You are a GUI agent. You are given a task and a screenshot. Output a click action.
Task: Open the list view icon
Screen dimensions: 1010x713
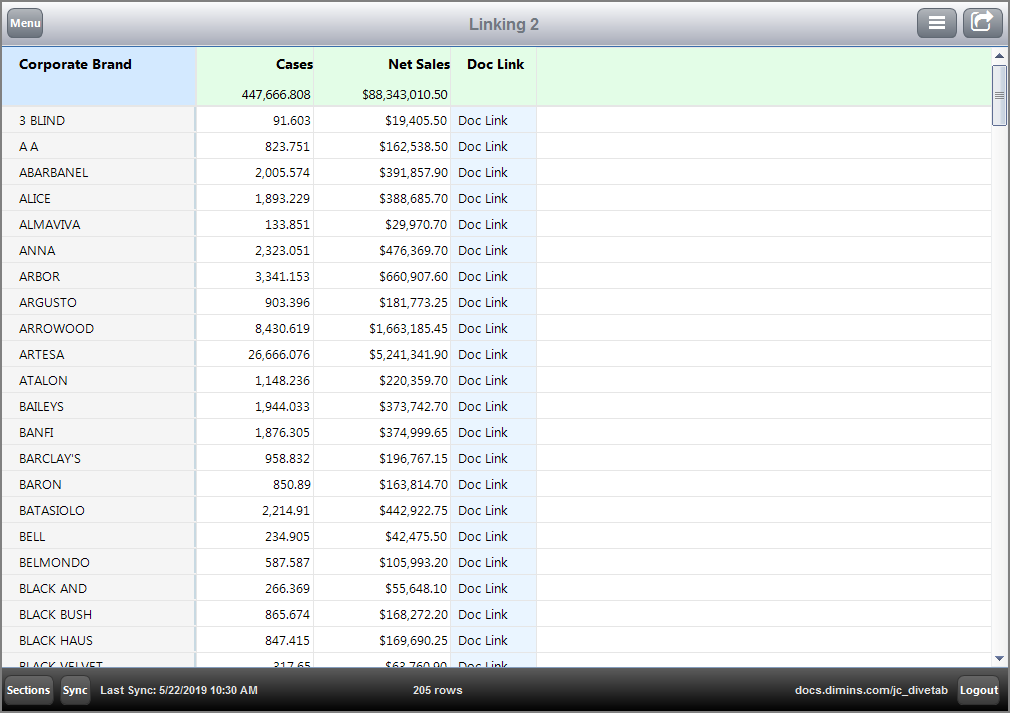click(x=937, y=22)
